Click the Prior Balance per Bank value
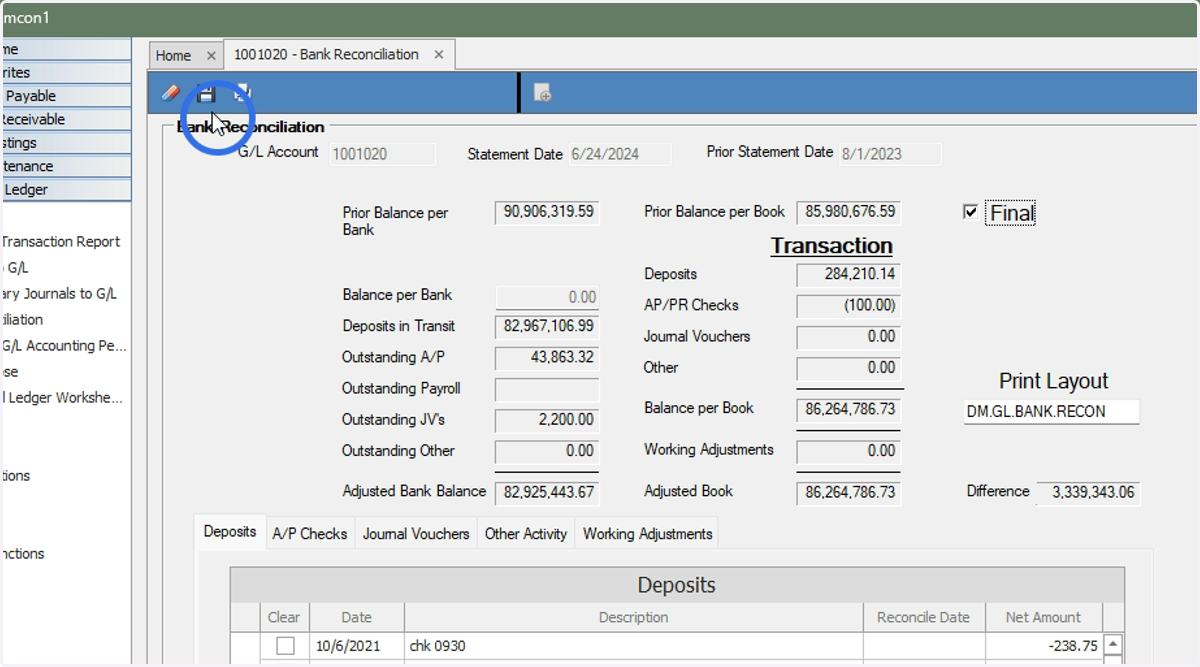This screenshot has height=667, width=1200. pos(547,212)
